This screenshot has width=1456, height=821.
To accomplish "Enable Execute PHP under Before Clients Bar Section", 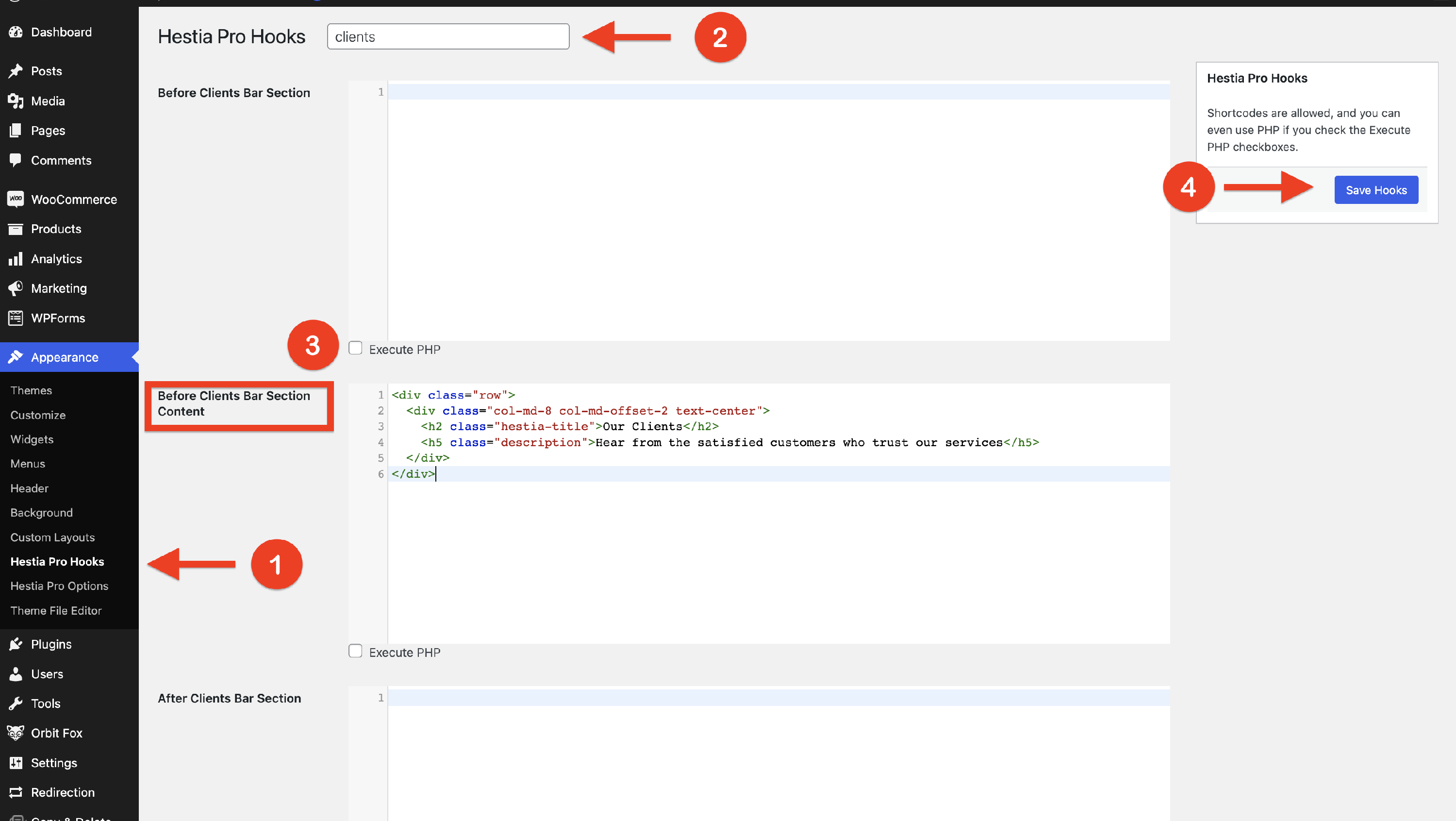I will [x=355, y=348].
